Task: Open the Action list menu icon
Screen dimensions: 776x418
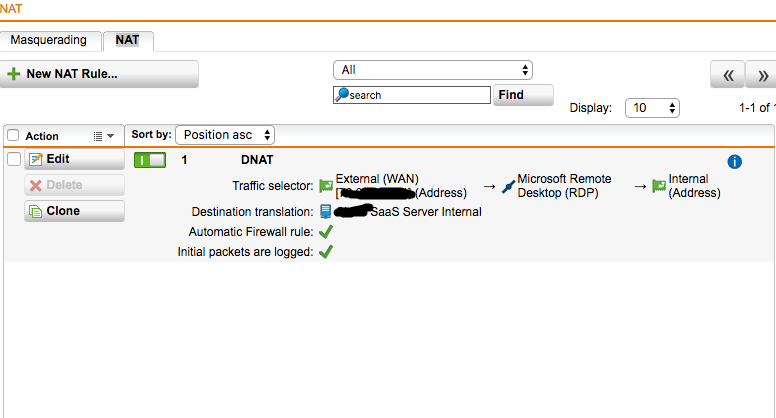Action: (x=103, y=136)
